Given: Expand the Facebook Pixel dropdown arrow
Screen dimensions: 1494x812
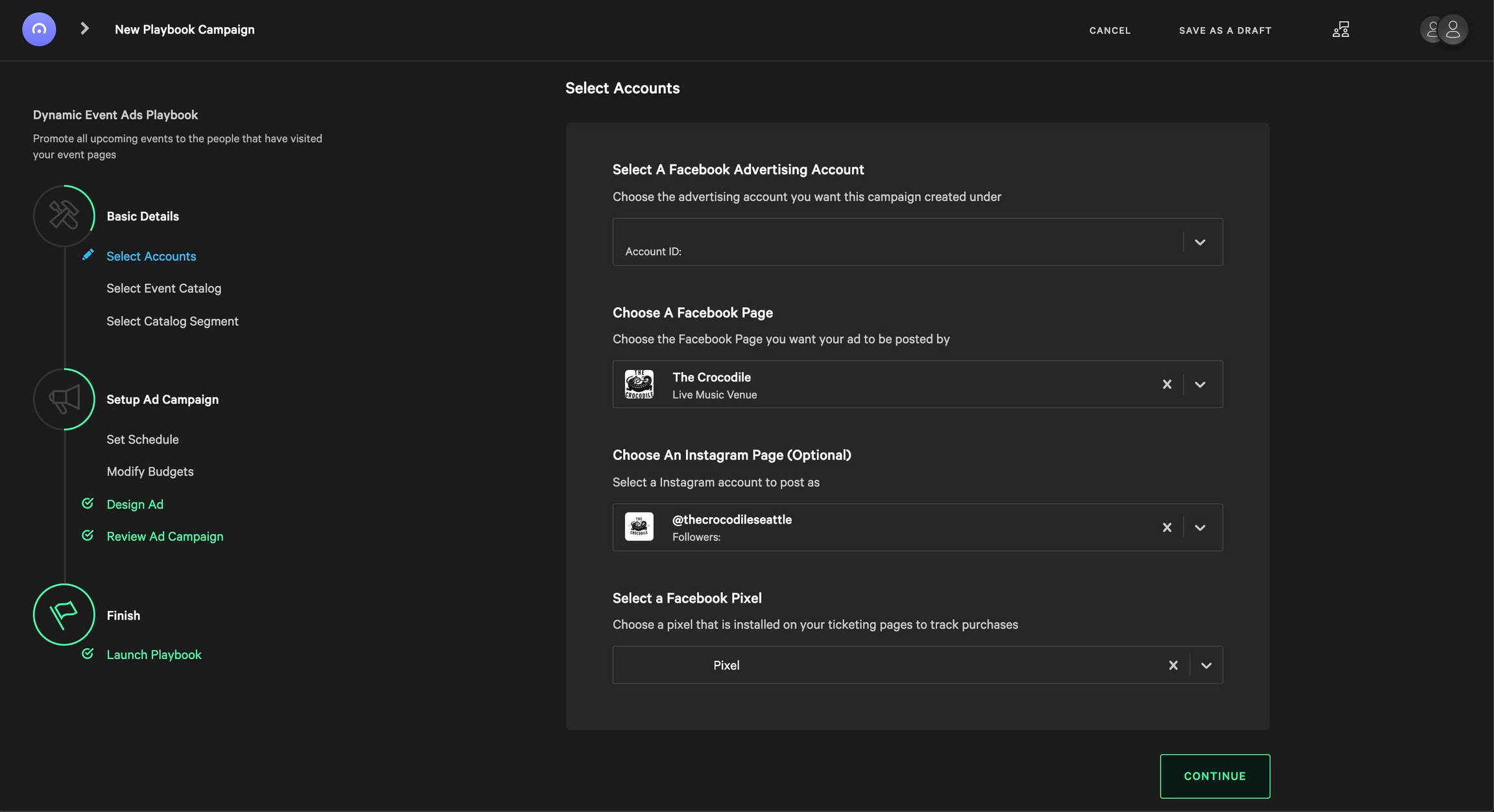Looking at the screenshot, I should click(1206, 666).
